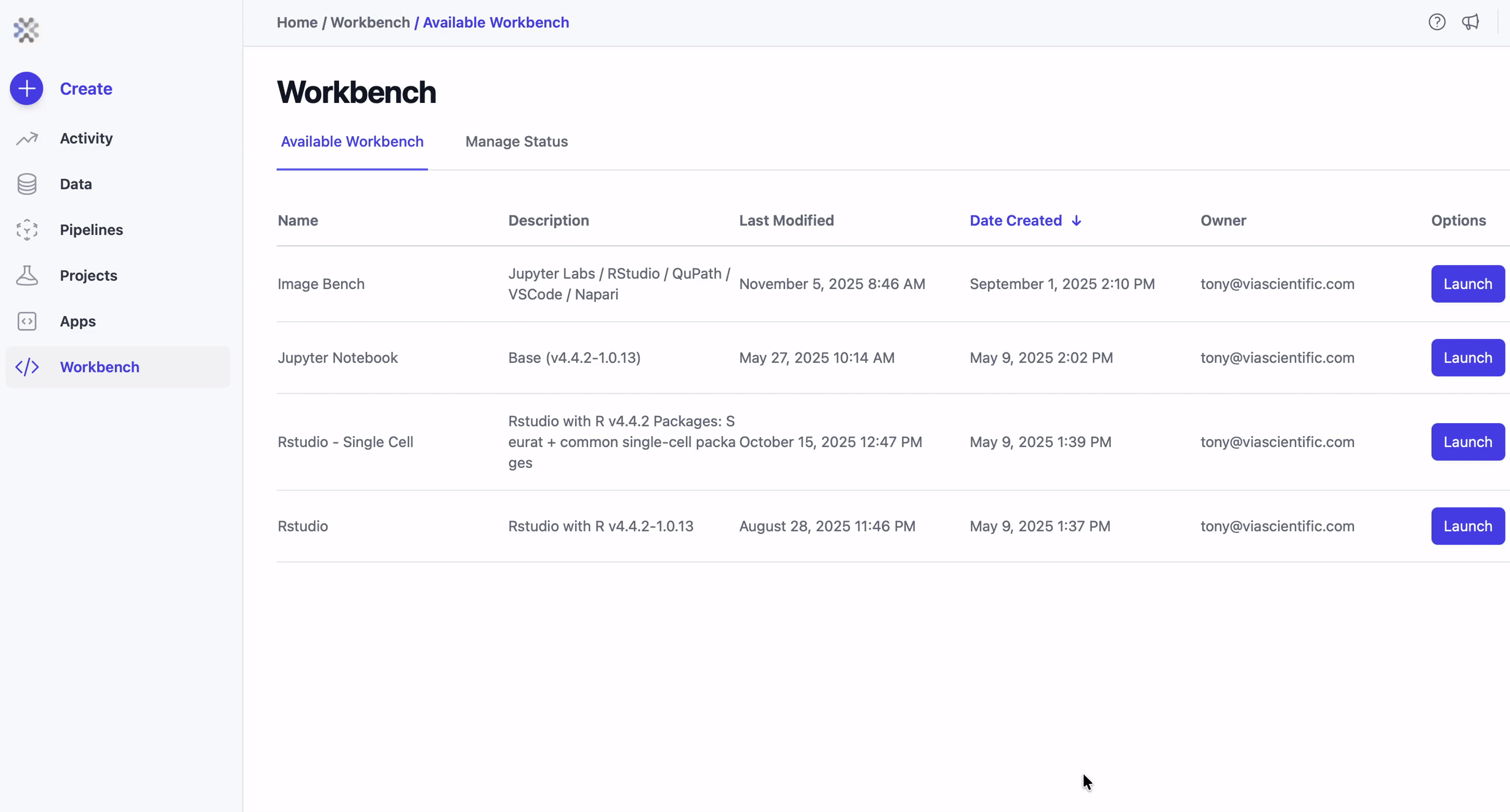Click the blue plus Create icon
The height and width of the screenshot is (812, 1510).
click(x=26, y=88)
